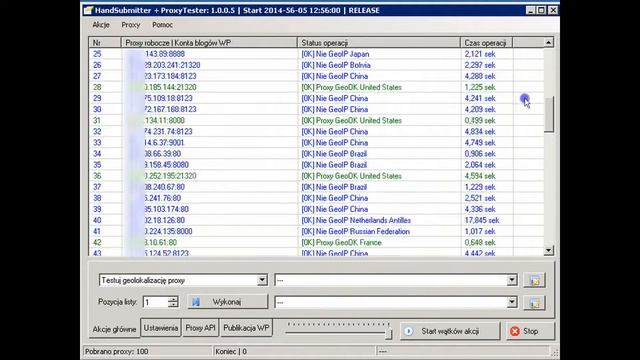Select row 40 Nie GeoIP Netherlands Antilles
Screen dimensions: 640x360
[x=316, y=220]
